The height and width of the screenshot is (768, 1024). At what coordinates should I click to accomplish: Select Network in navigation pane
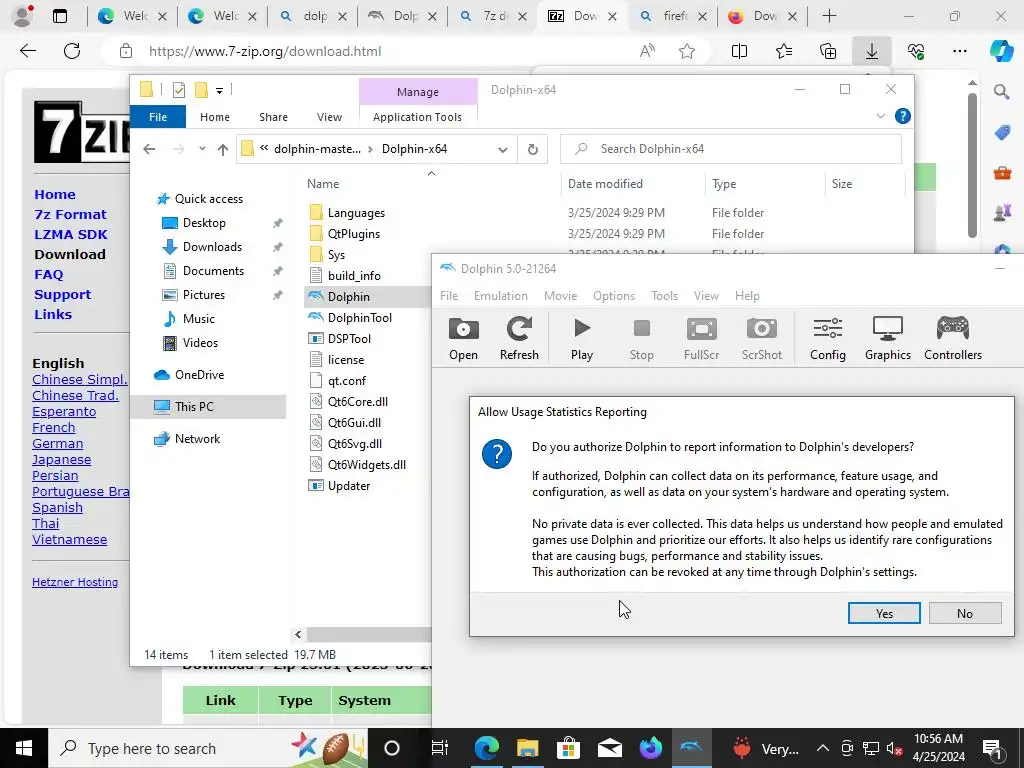tap(197, 439)
